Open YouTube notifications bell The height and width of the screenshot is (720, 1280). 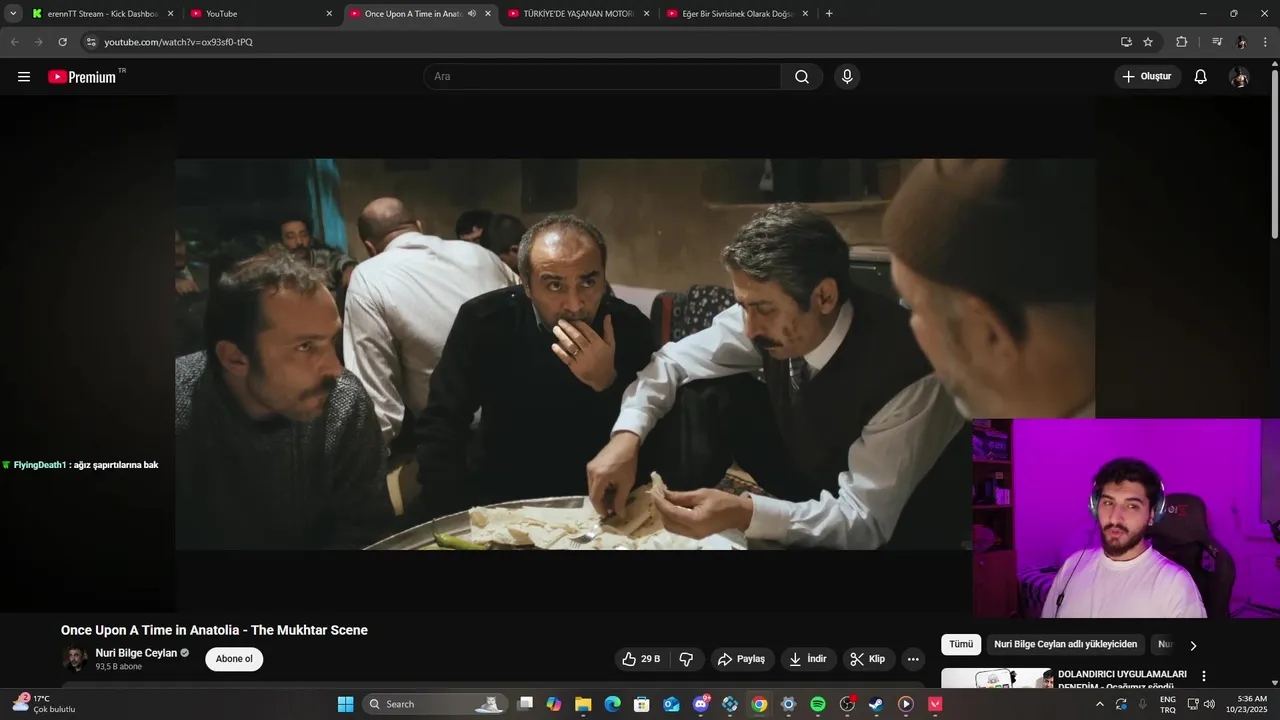click(x=1201, y=77)
